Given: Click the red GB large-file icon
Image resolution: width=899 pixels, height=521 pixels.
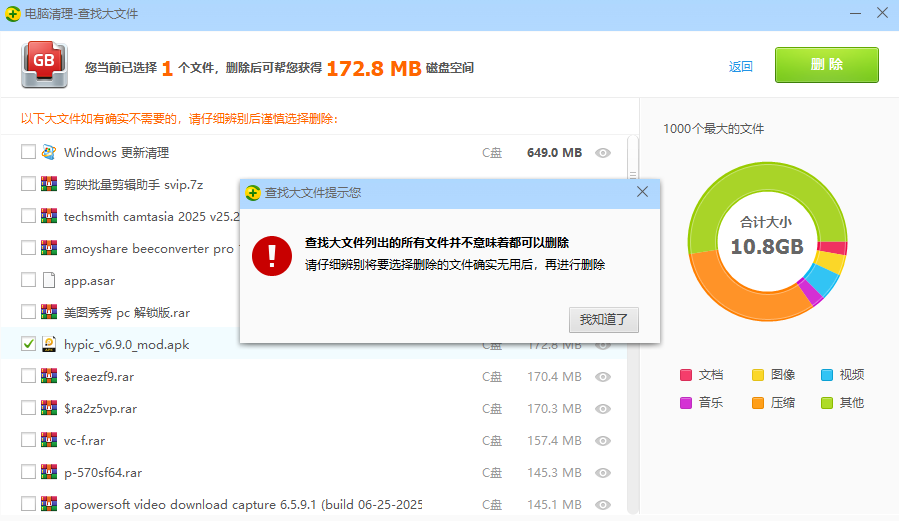Looking at the screenshot, I should point(44,64).
